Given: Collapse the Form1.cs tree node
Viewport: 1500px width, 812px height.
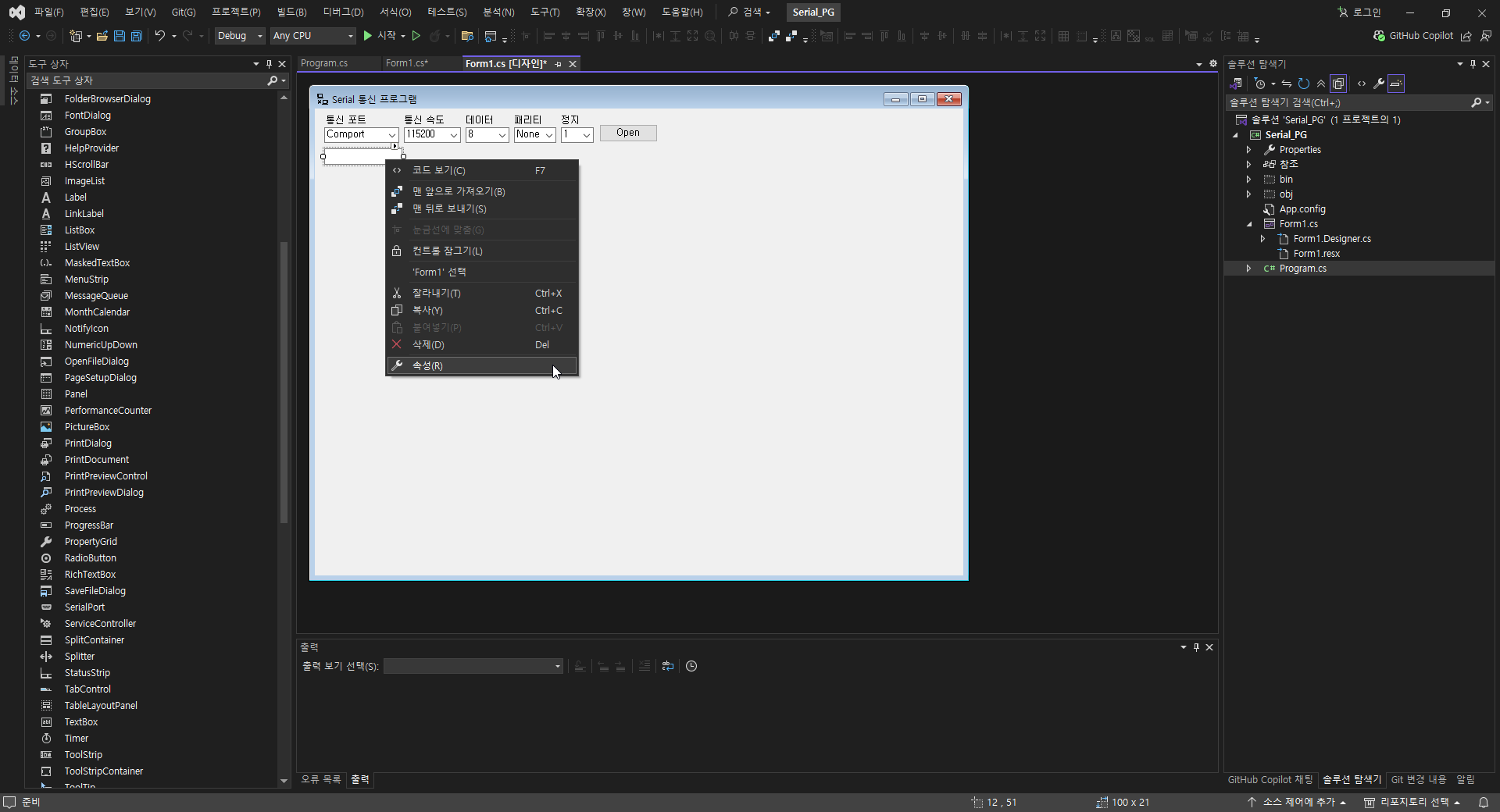Looking at the screenshot, I should click(1249, 224).
